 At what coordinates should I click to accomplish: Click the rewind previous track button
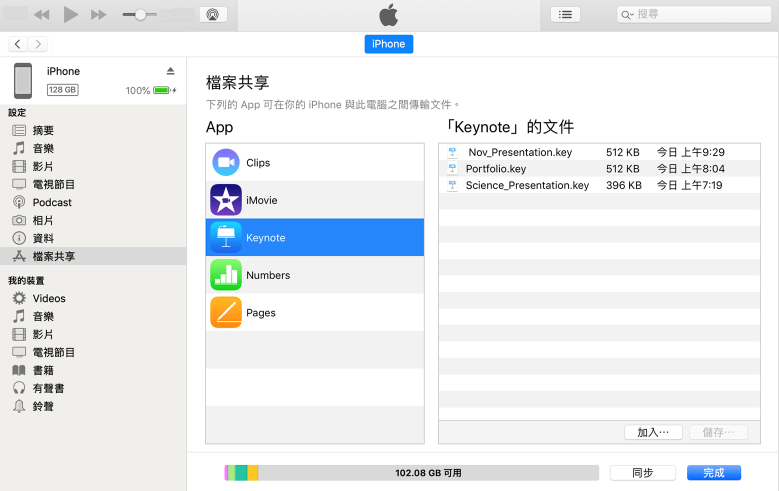click(x=41, y=15)
